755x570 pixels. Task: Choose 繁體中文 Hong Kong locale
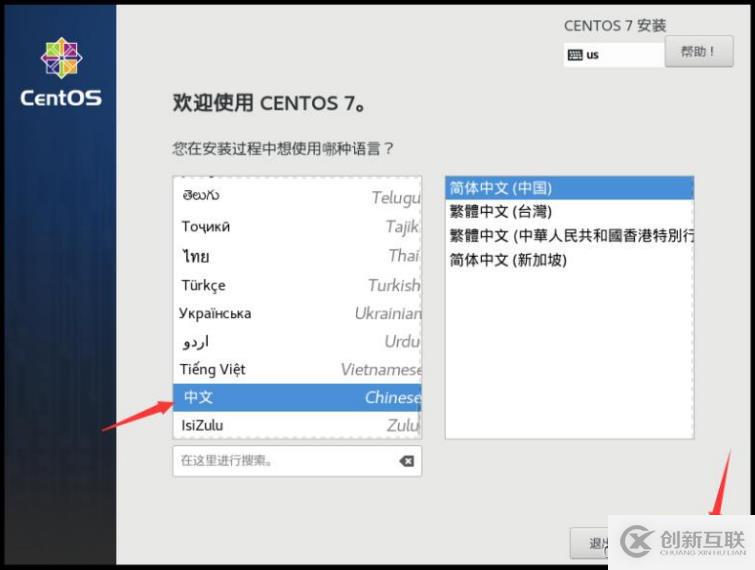(570, 235)
